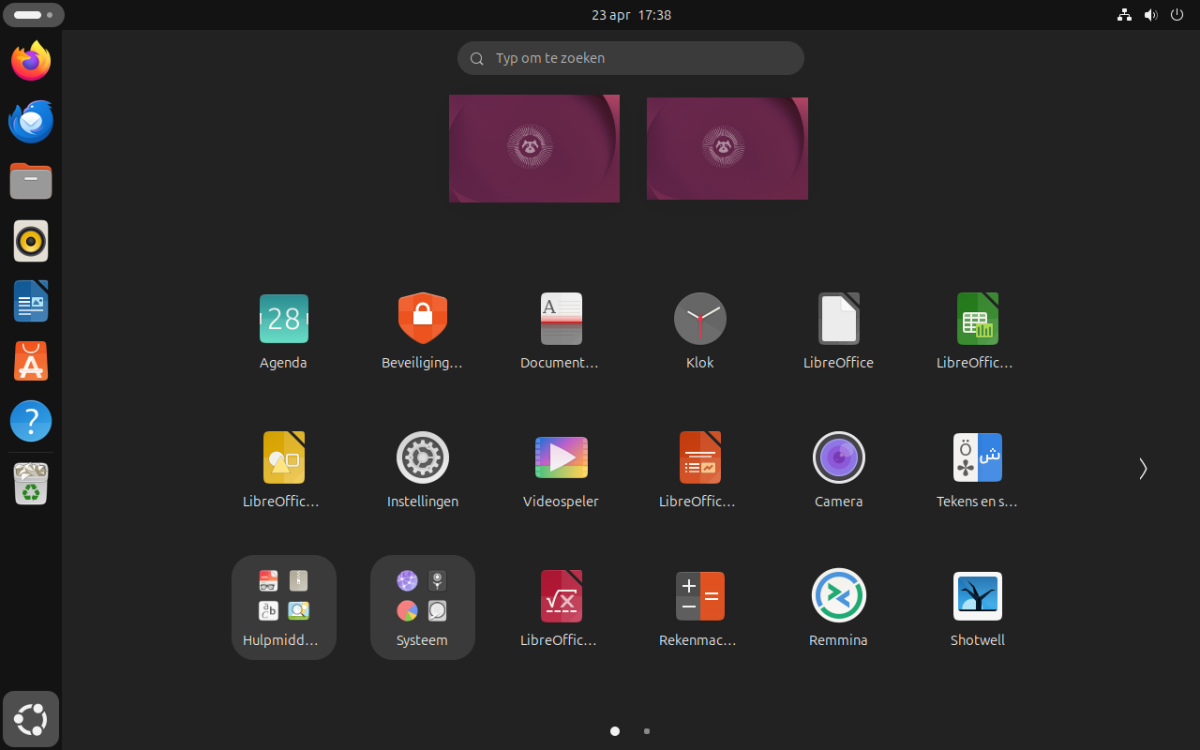Launch the Klok clock application
This screenshot has width=1200, height=750.
point(700,320)
